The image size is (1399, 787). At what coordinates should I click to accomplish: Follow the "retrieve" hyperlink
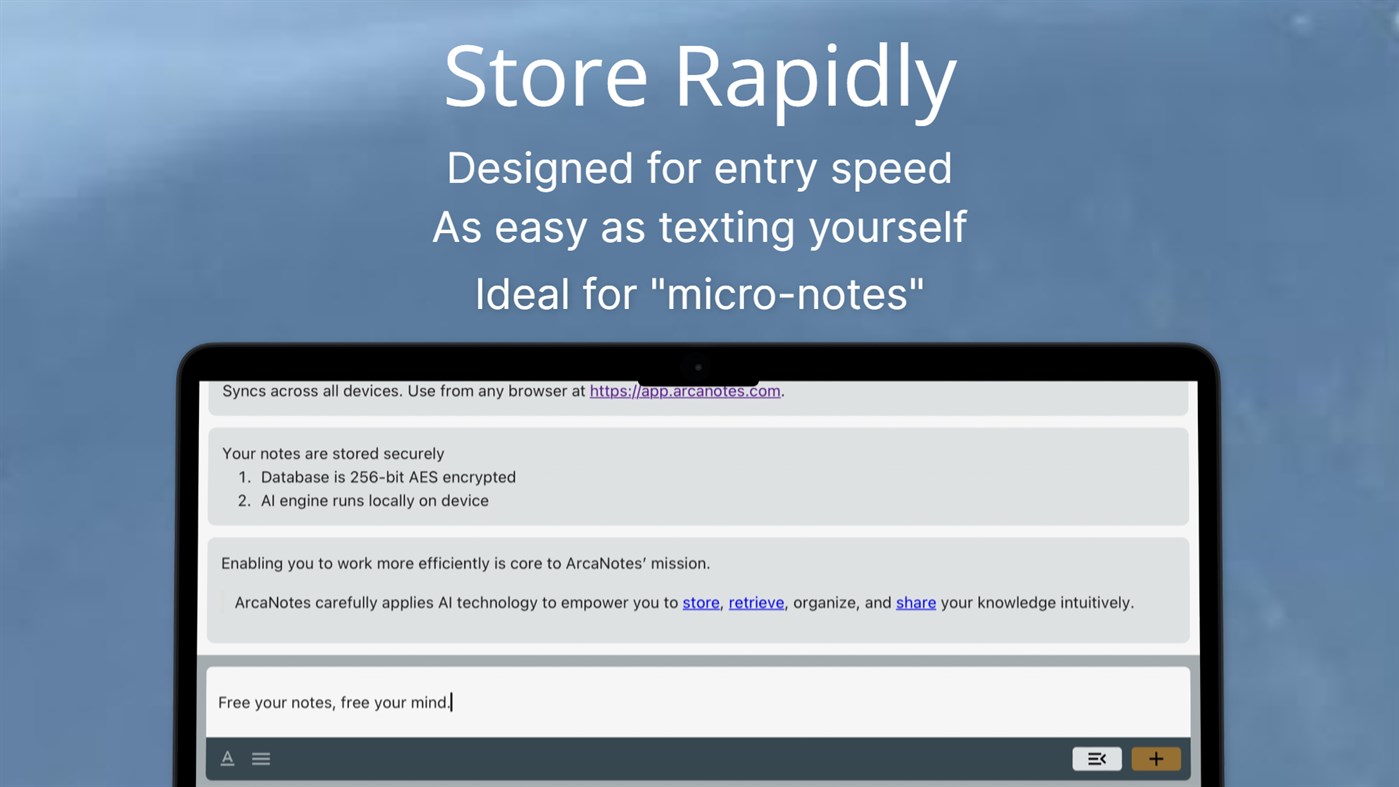coord(756,603)
